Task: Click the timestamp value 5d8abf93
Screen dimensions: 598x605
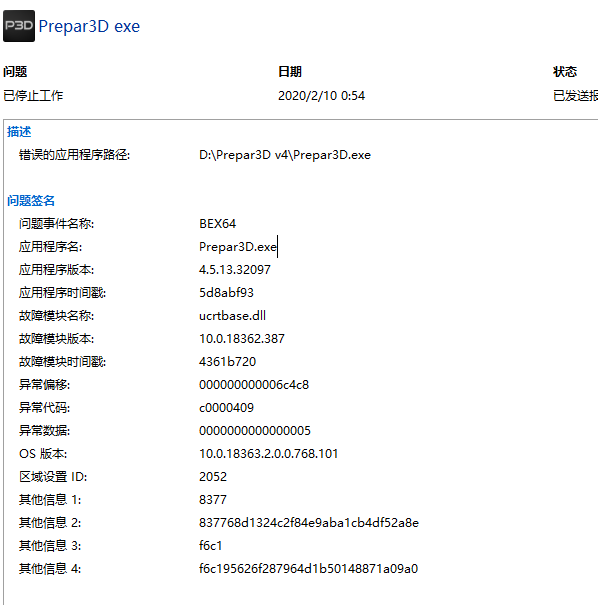Action: point(226,293)
